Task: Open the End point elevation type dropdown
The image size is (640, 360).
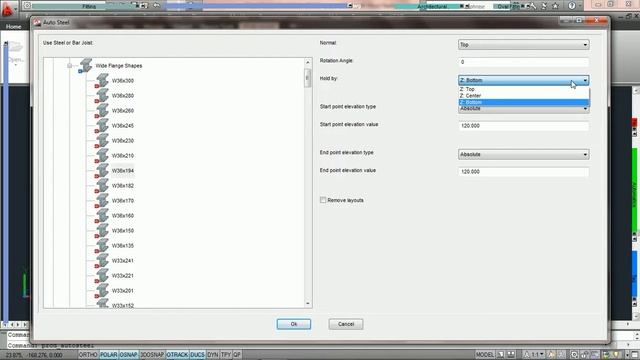Action: click(523, 154)
